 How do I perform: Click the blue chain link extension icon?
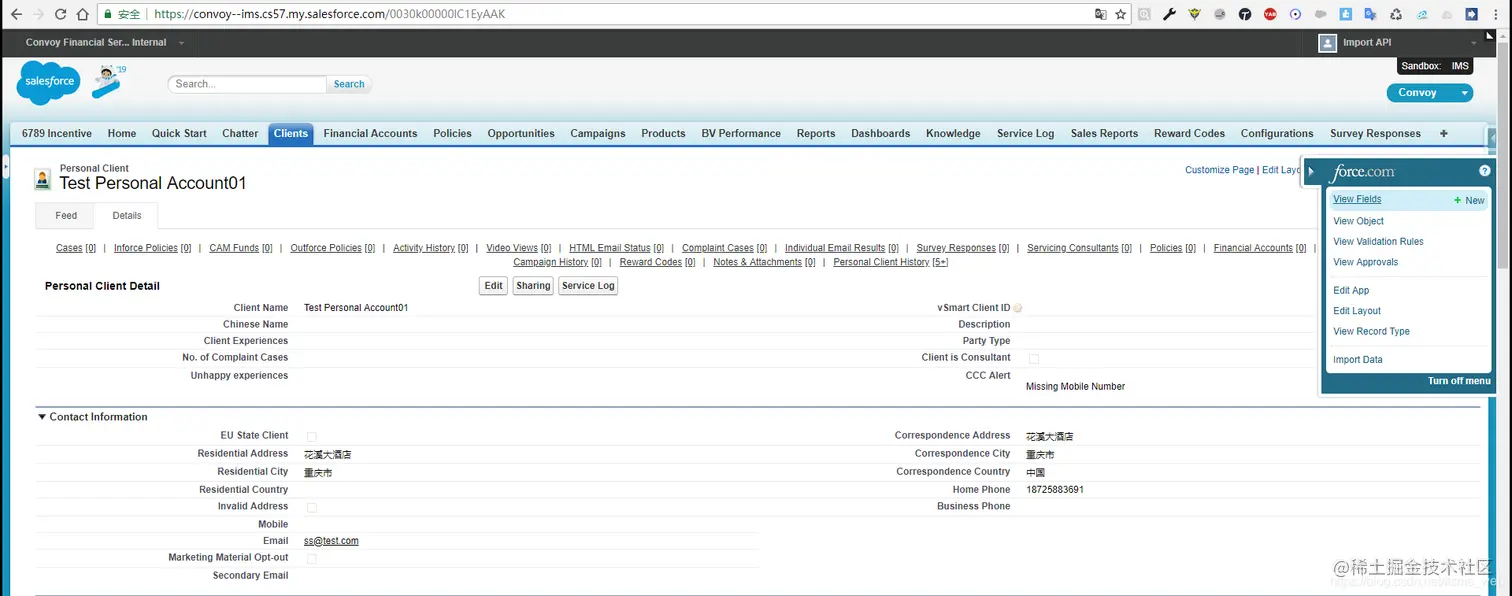coord(1421,14)
